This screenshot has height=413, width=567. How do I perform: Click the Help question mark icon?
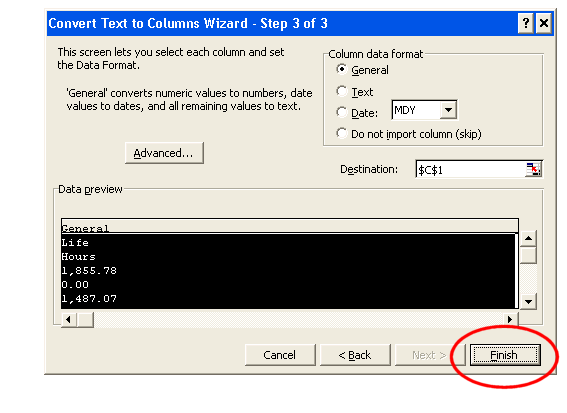click(526, 24)
